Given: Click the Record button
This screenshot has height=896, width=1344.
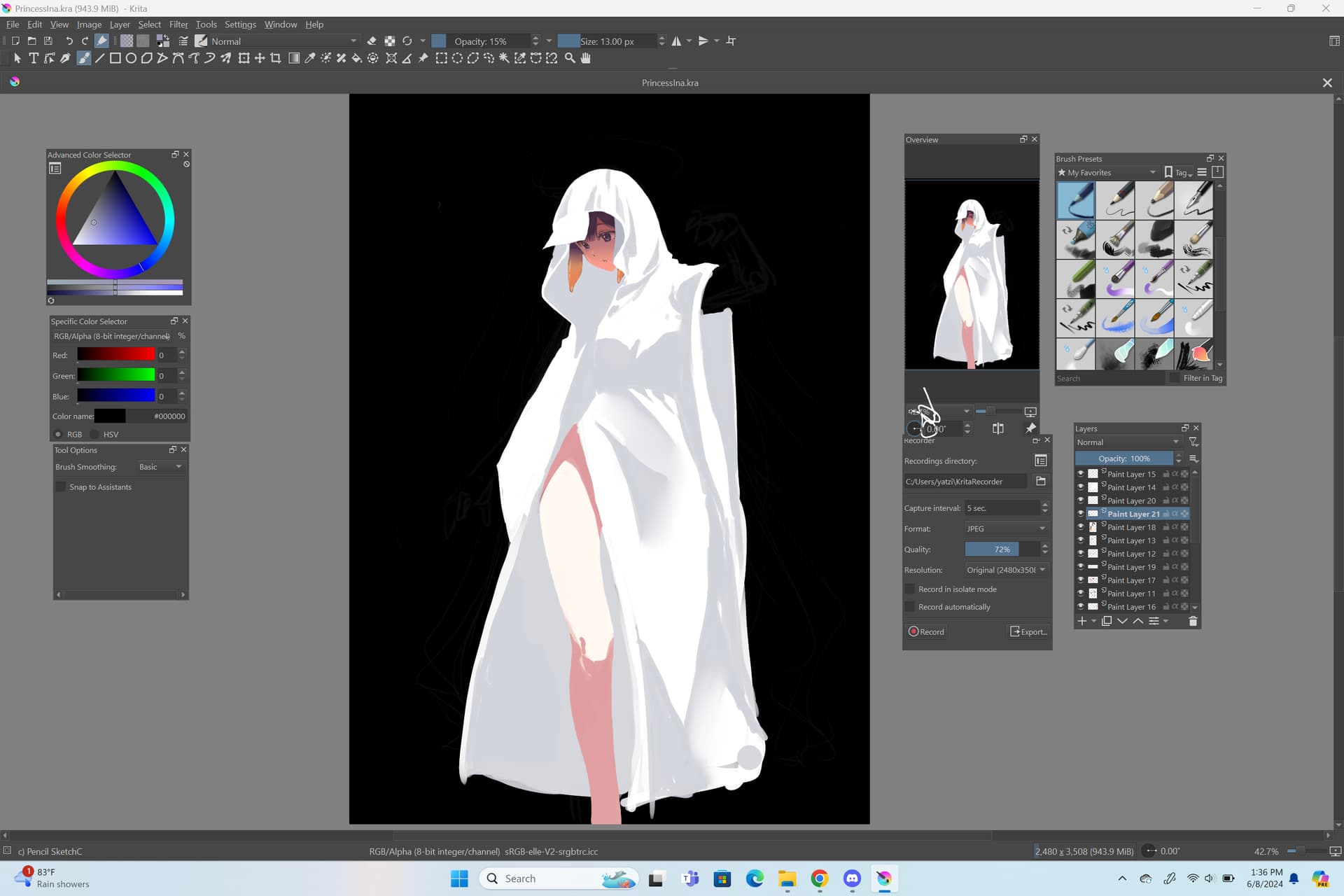Looking at the screenshot, I should 926,631.
